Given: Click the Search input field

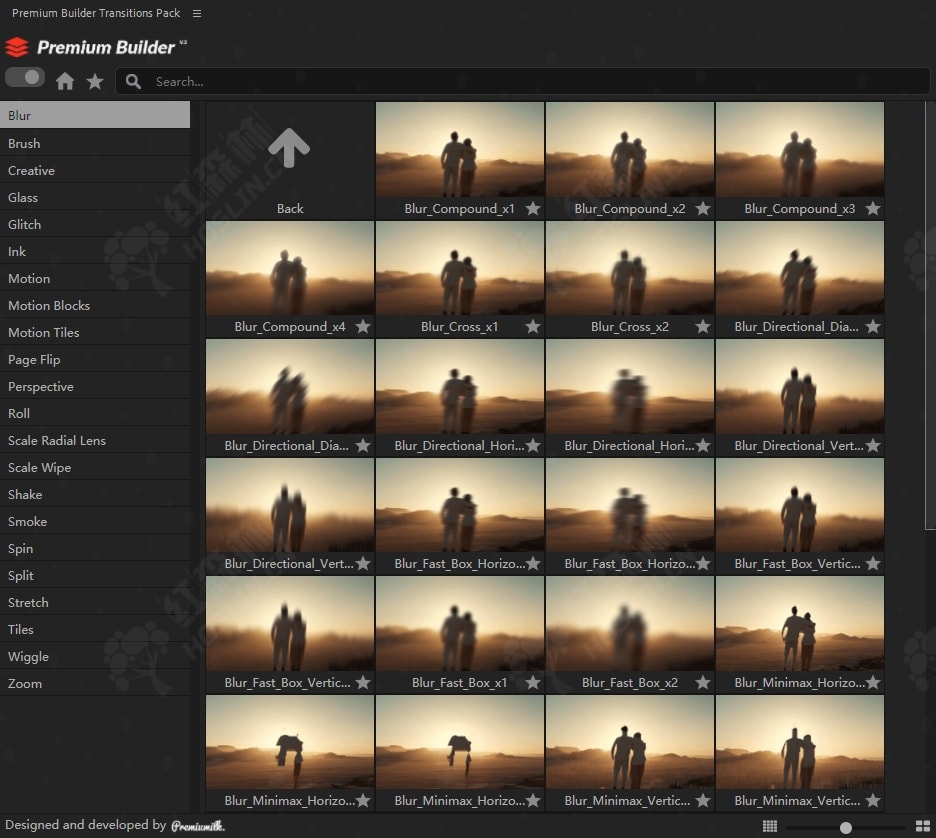Looking at the screenshot, I should tap(530, 82).
